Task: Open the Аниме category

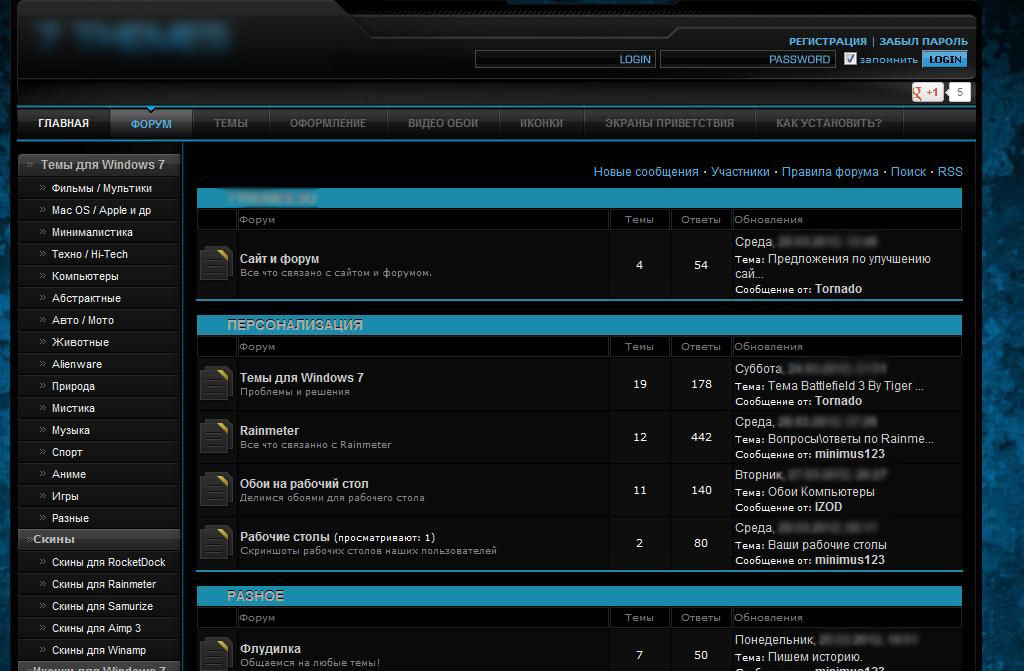Action: pos(69,474)
